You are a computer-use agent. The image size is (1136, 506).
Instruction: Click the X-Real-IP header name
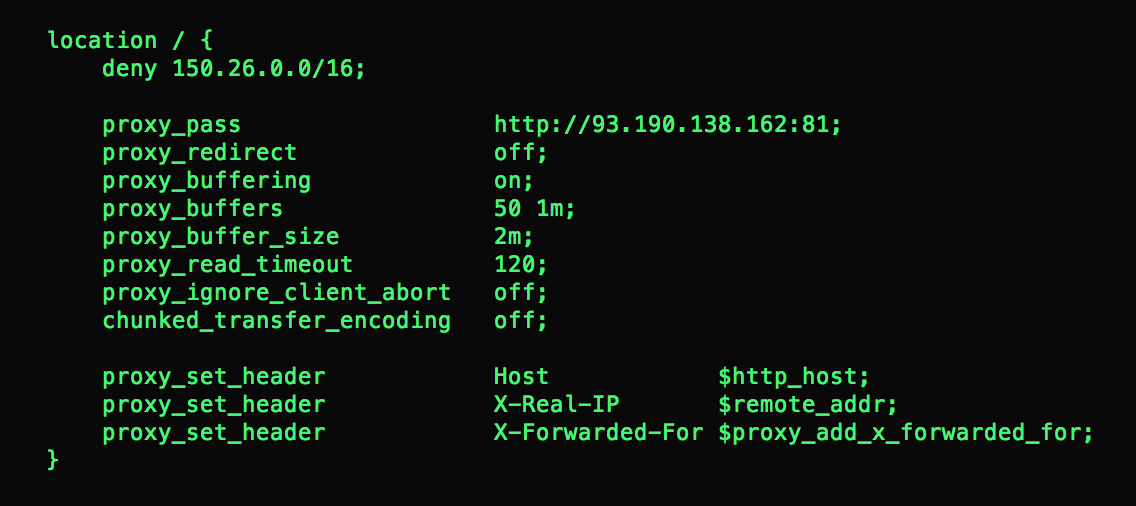tap(556, 405)
